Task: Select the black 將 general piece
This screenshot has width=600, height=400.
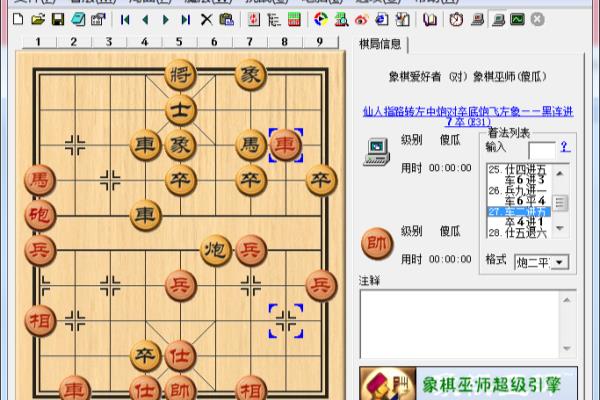Action: 180,75
